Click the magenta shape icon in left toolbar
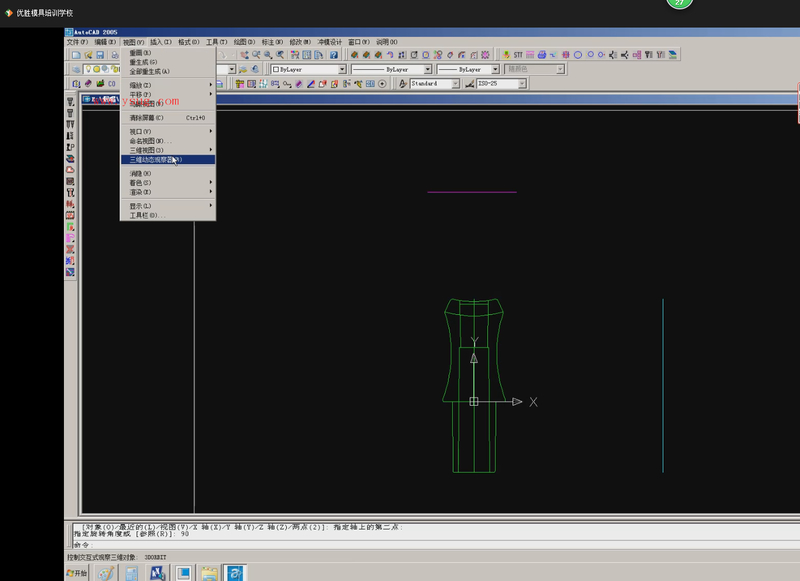The image size is (800, 581). click(x=70, y=238)
